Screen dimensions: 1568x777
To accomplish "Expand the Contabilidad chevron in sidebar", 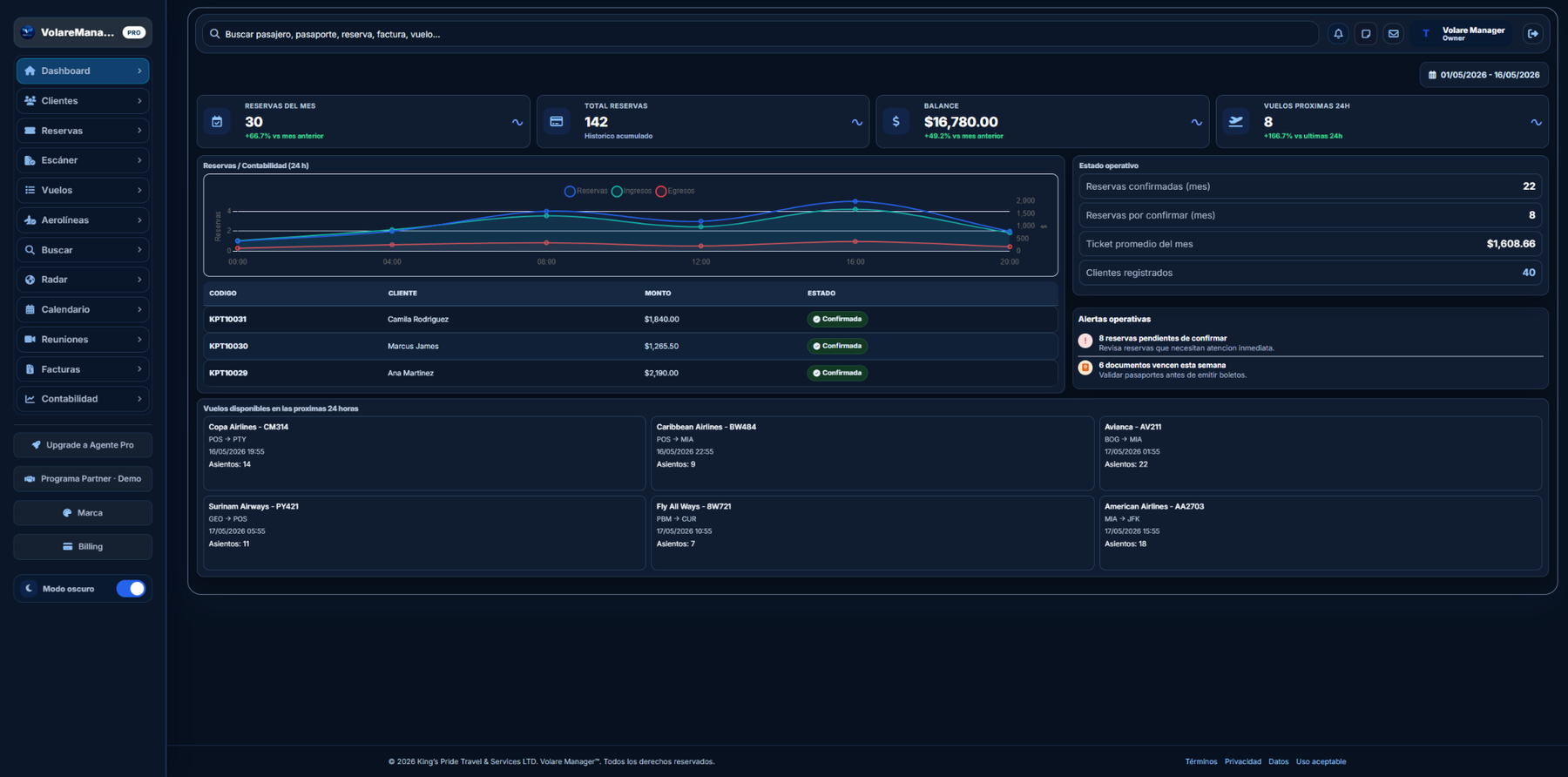I will (x=139, y=399).
